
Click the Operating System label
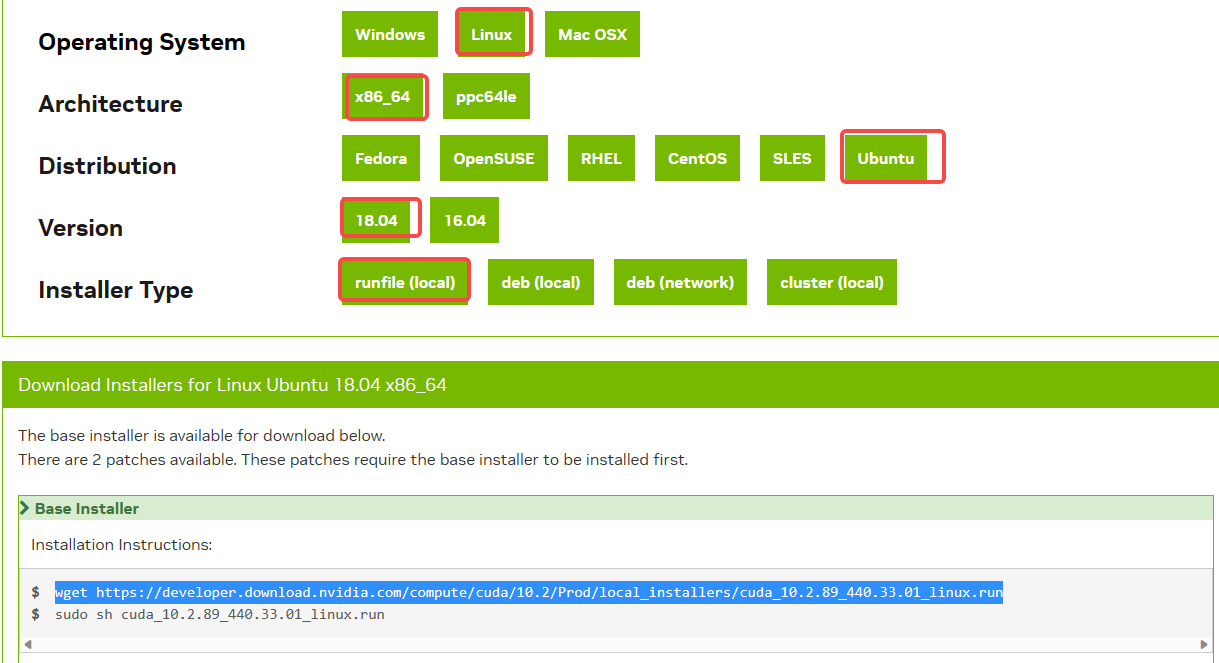142,42
